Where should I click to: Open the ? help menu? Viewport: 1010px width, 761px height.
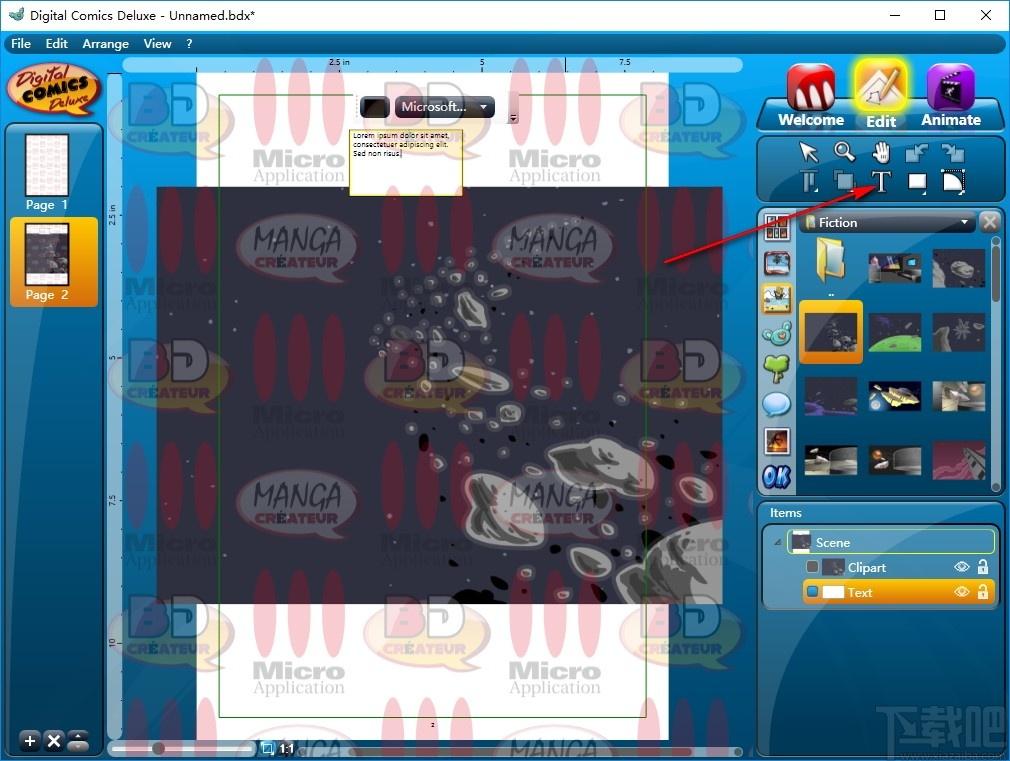point(189,44)
